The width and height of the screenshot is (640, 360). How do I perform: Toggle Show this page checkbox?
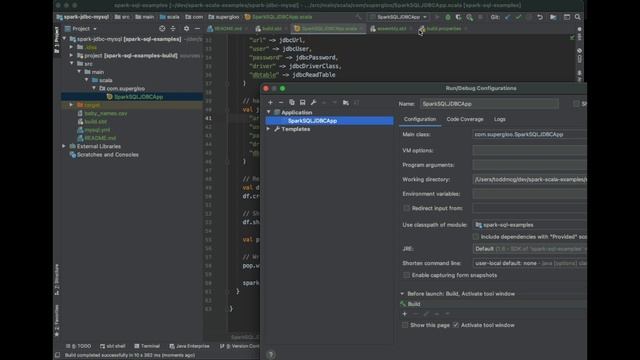pyautogui.click(x=405, y=325)
